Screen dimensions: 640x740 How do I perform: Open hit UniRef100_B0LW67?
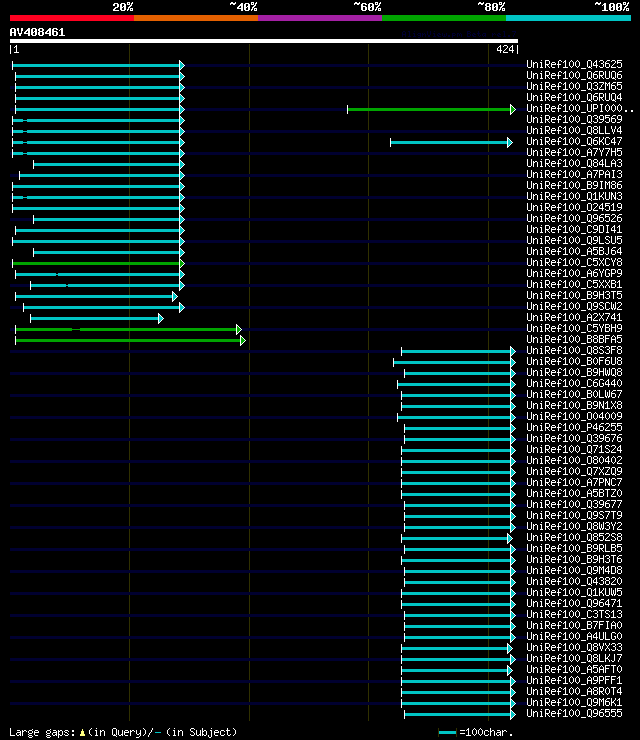574,394
